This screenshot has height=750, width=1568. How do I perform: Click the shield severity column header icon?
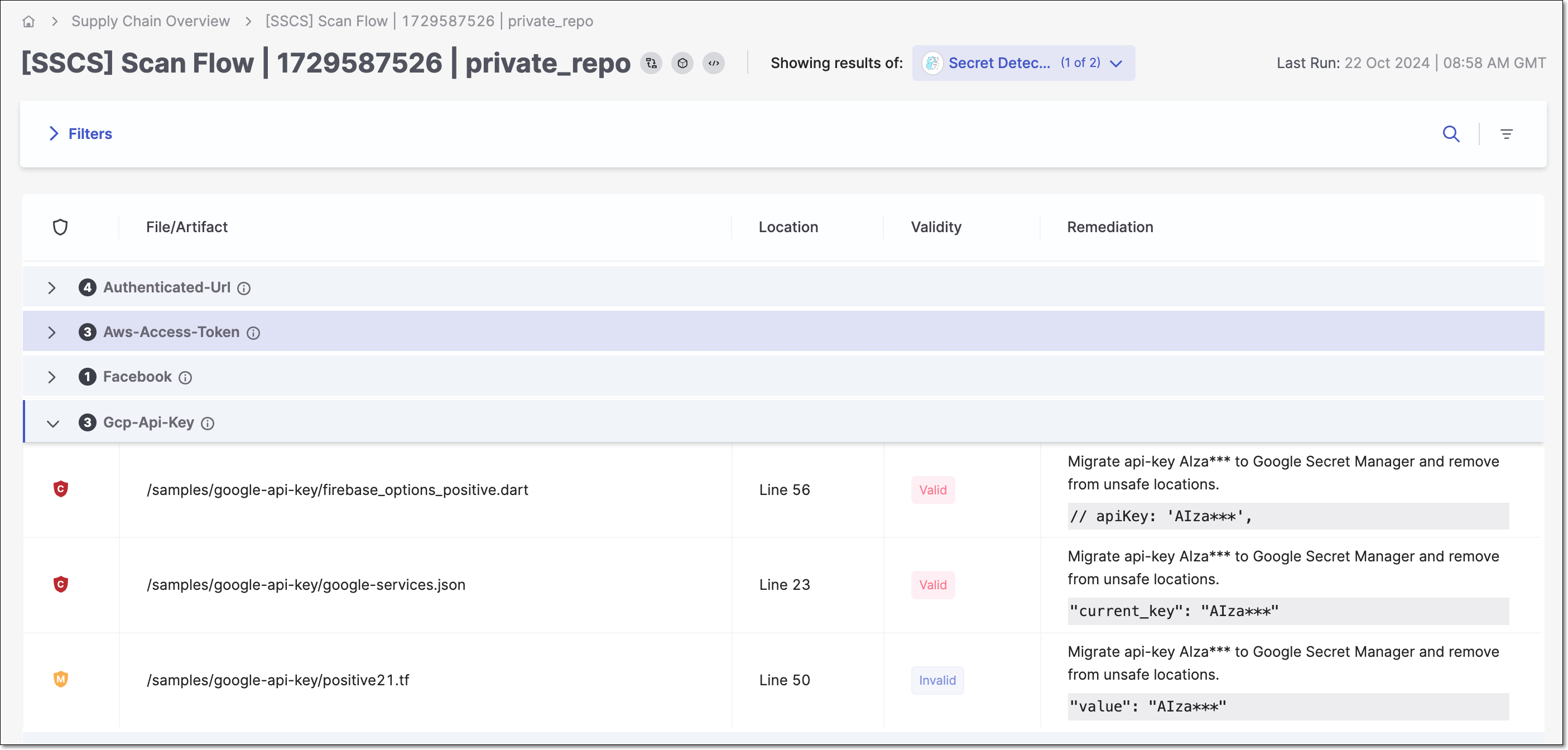pos(60,227)
